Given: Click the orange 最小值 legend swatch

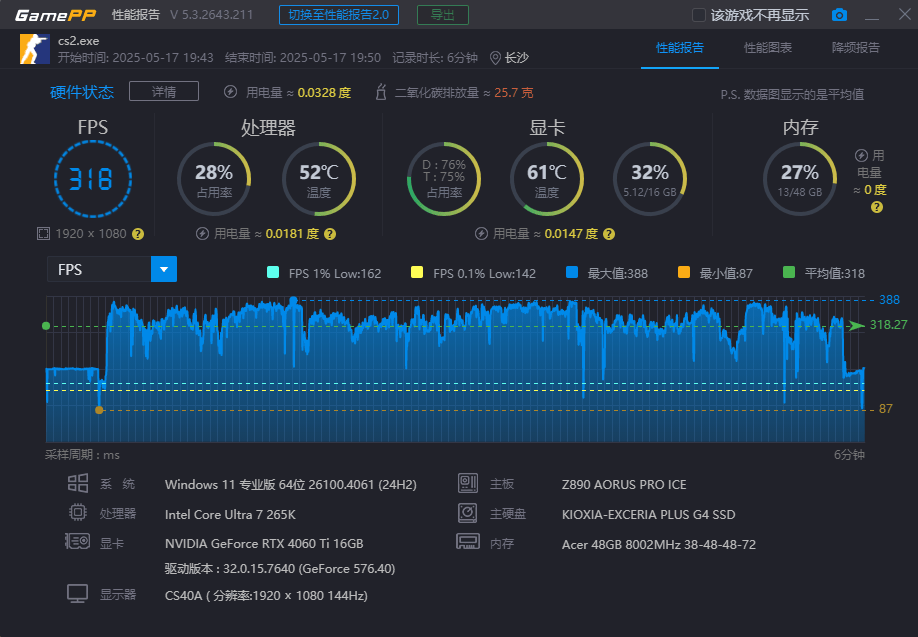Looking at the screenshot, I should pyautogui.click(x=683, y=272).
